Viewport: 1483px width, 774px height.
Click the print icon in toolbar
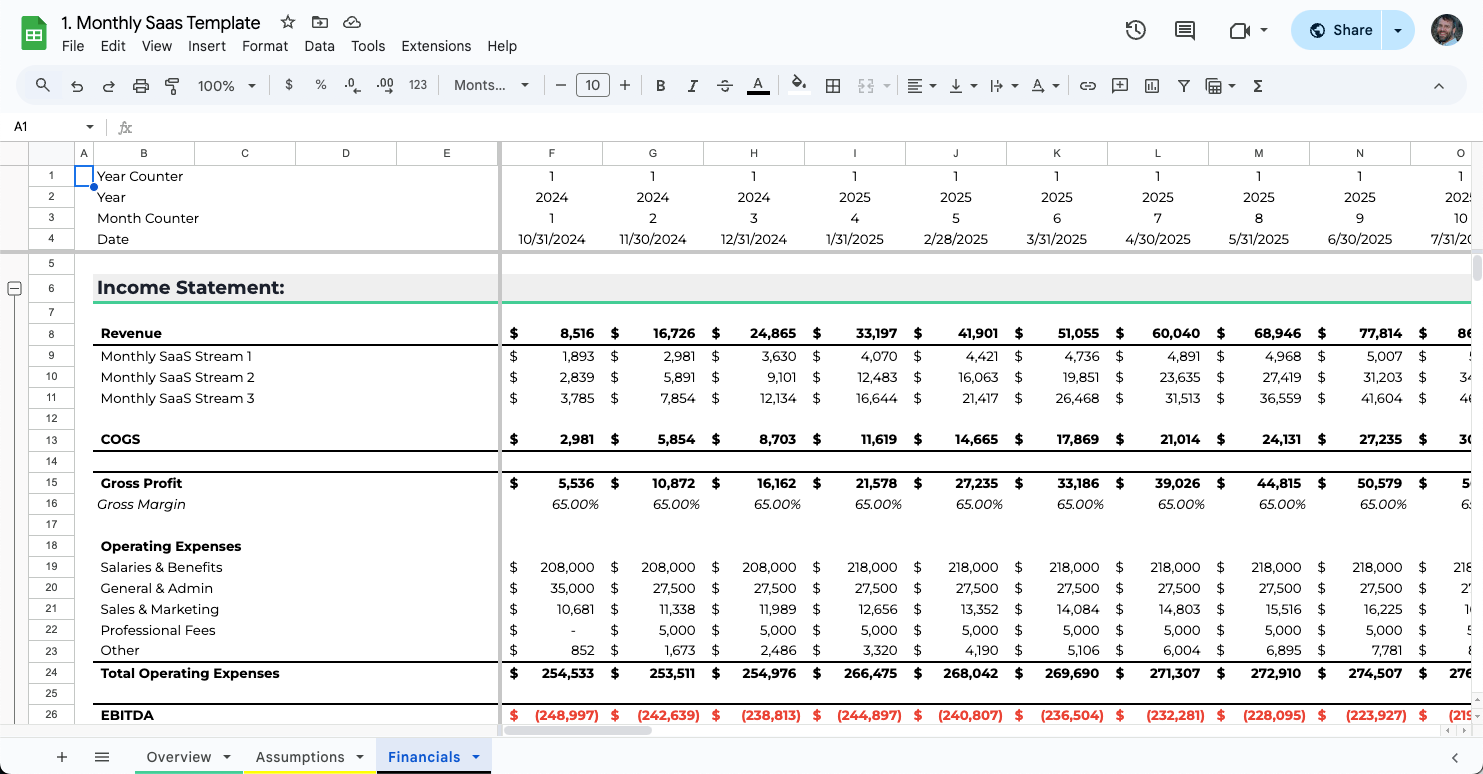(x=140, y=86)
